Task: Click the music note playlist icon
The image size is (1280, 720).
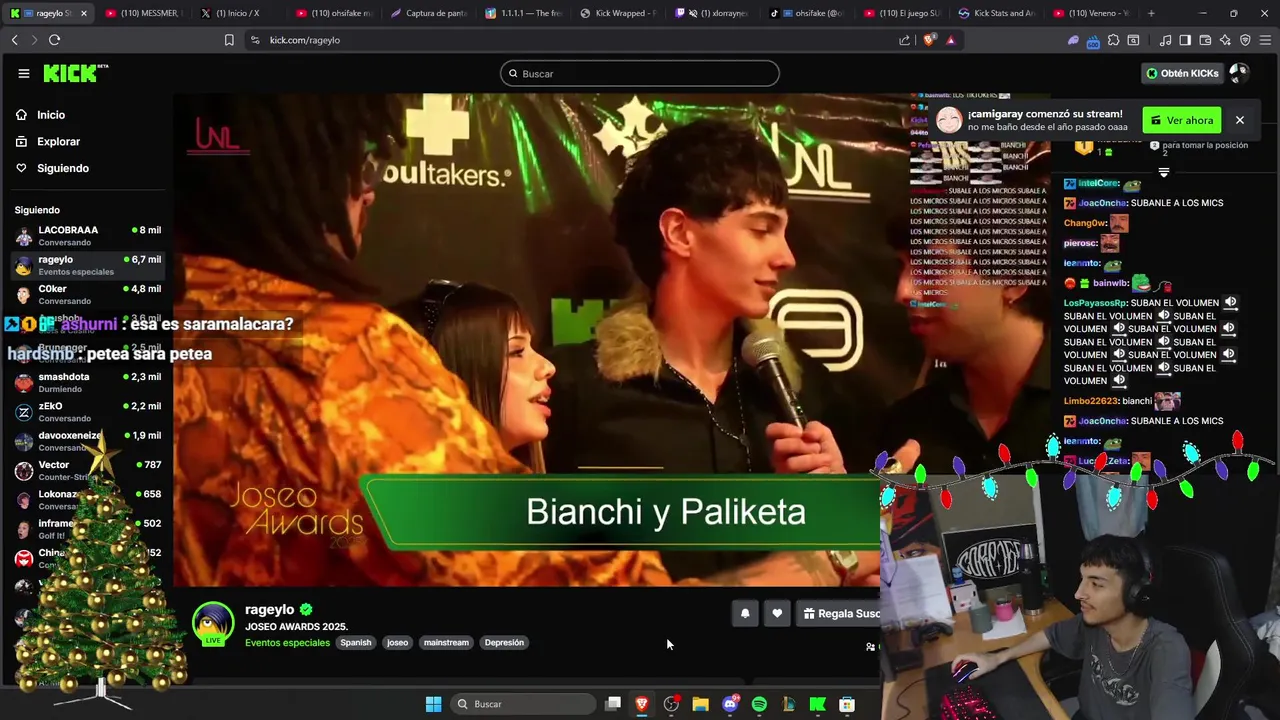Action: 1165,40
